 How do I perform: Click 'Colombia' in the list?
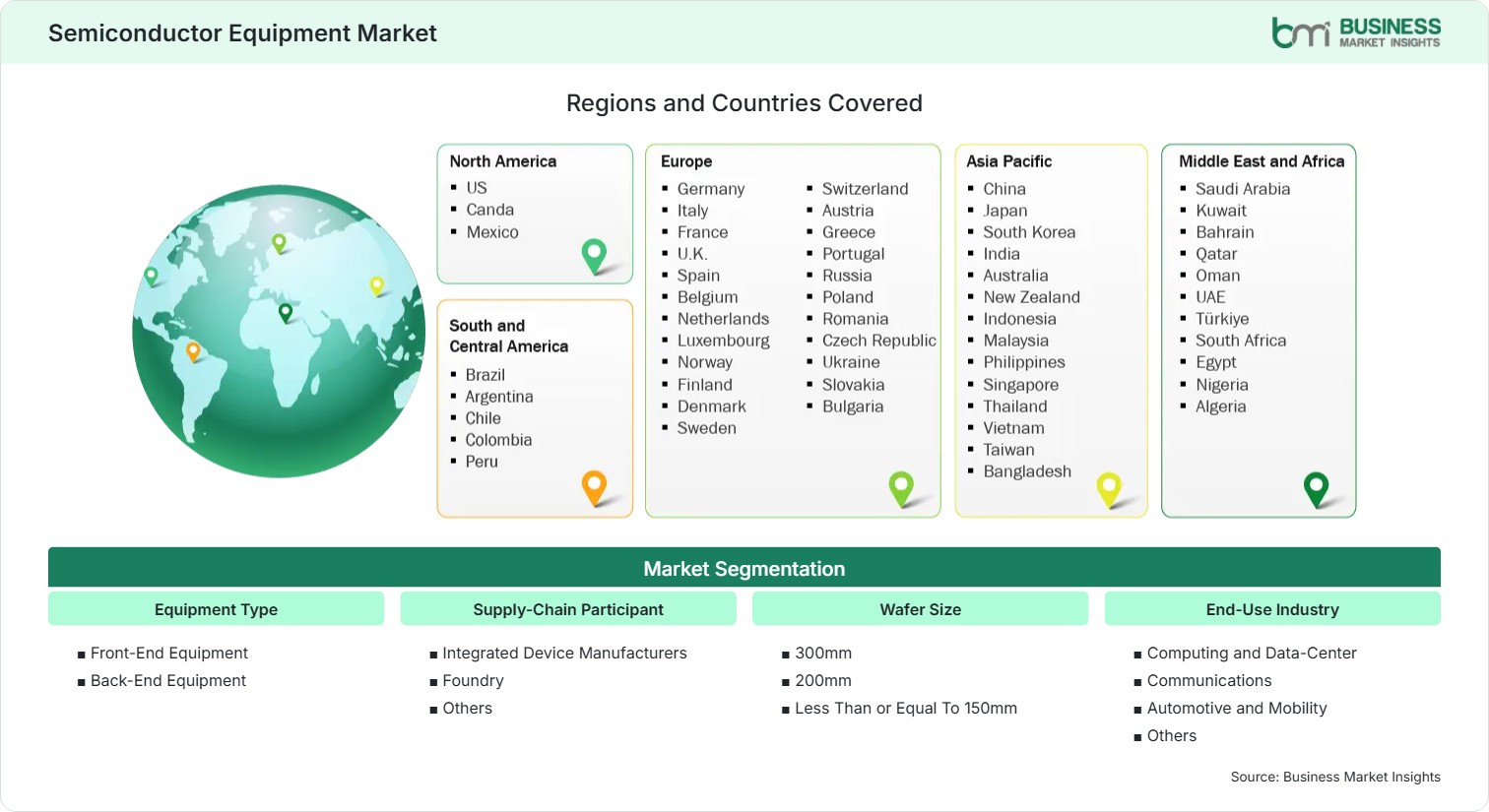[498, 440]
